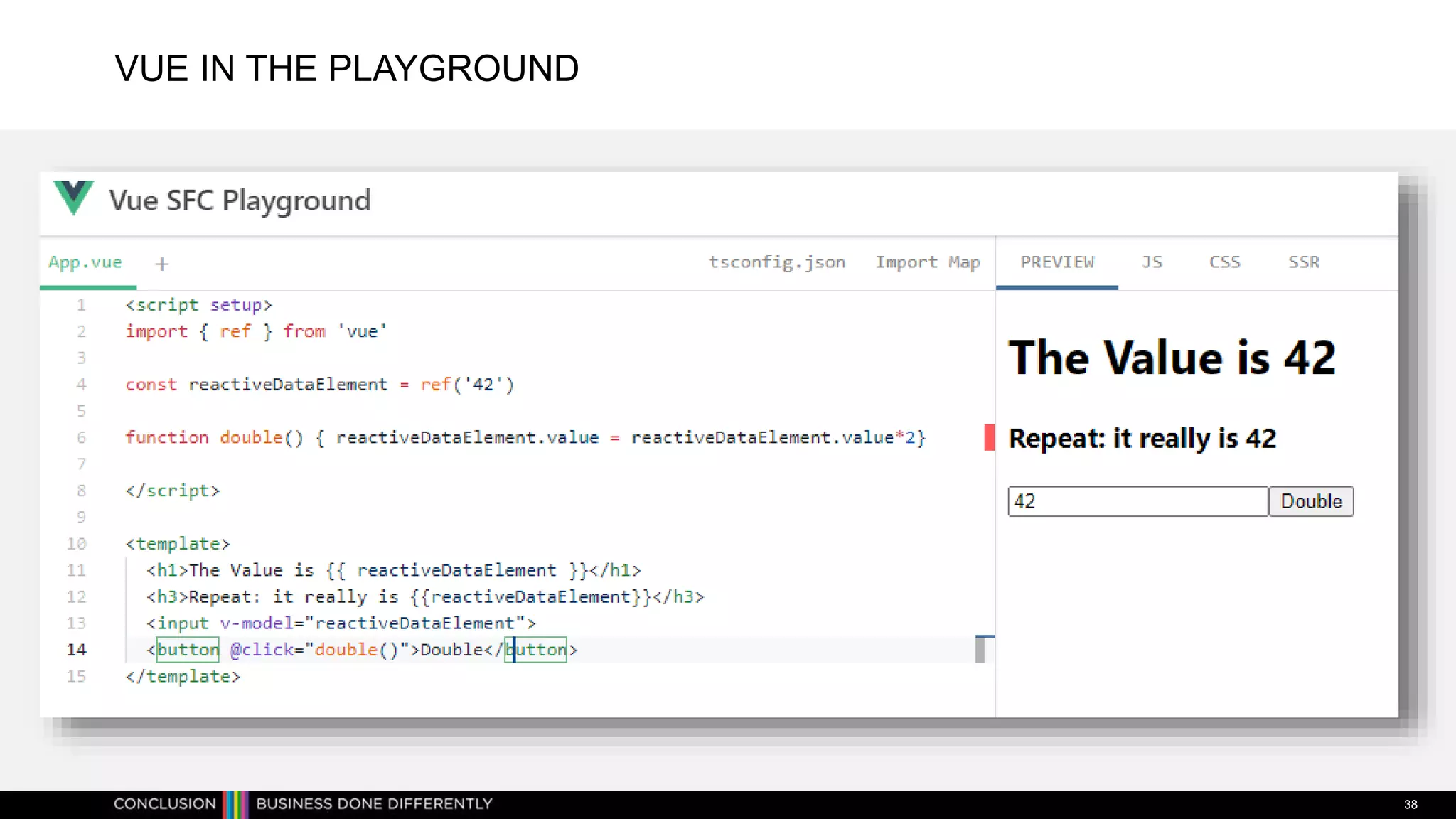The height and width of the screenshot is (819, 1456).
Task: Click the colored stripes logo in footer
Action: click(236, 805)
